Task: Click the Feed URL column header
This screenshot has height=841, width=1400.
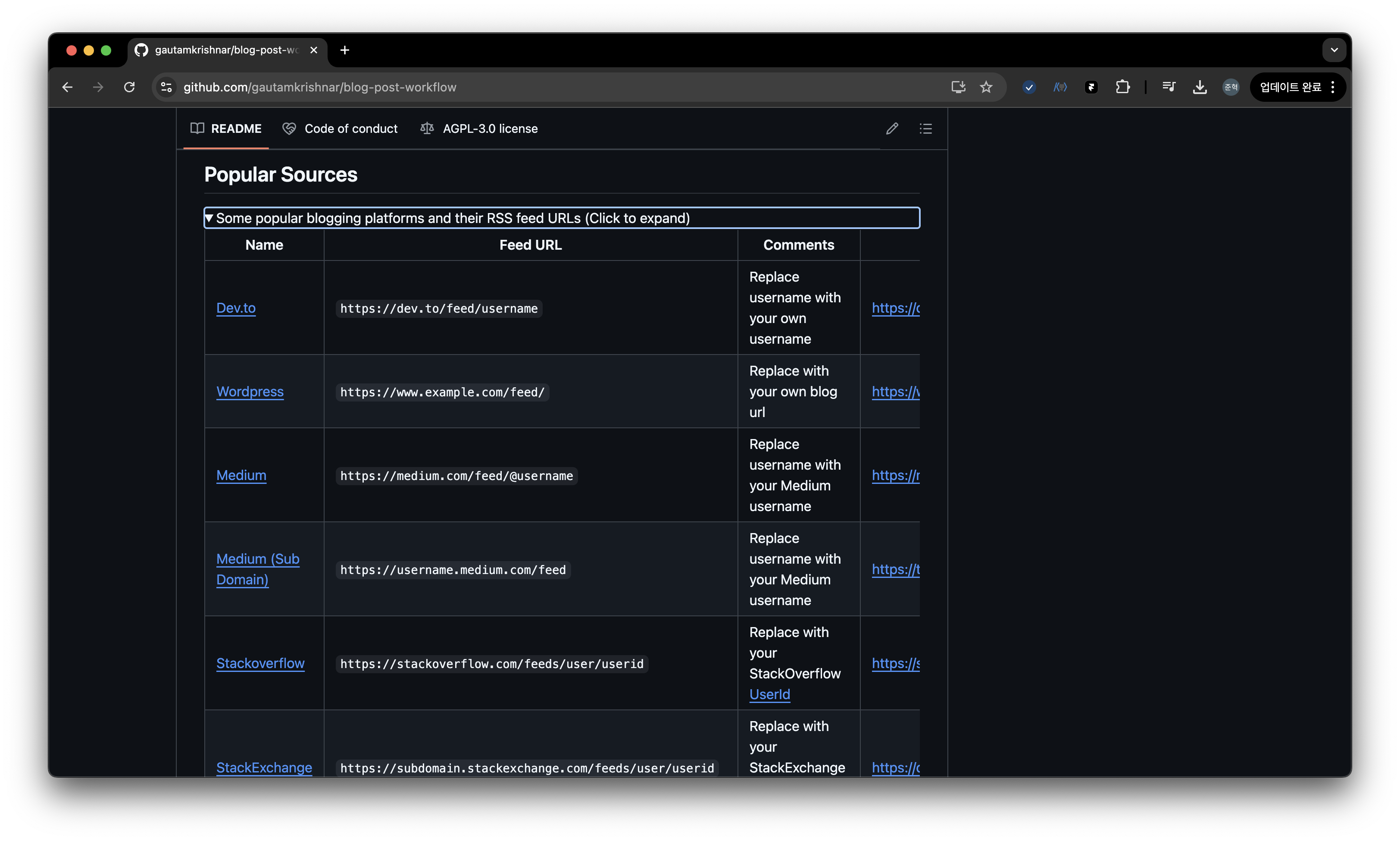Action: [531, 245]
